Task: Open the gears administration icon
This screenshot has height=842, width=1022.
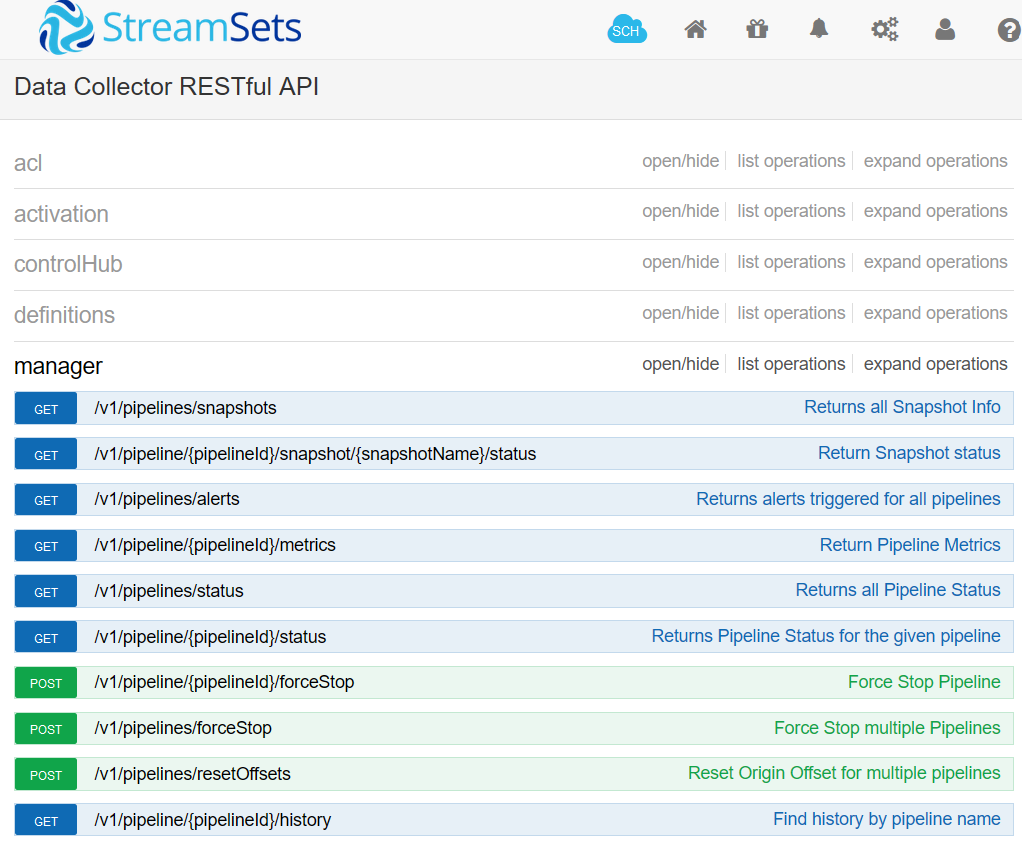Action: tap(884, 29)
